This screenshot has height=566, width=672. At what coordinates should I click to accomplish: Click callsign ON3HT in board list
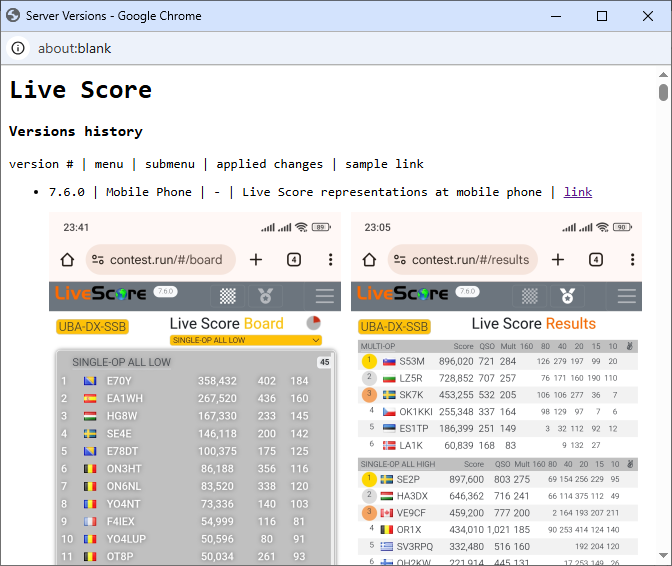pos(124,469)
